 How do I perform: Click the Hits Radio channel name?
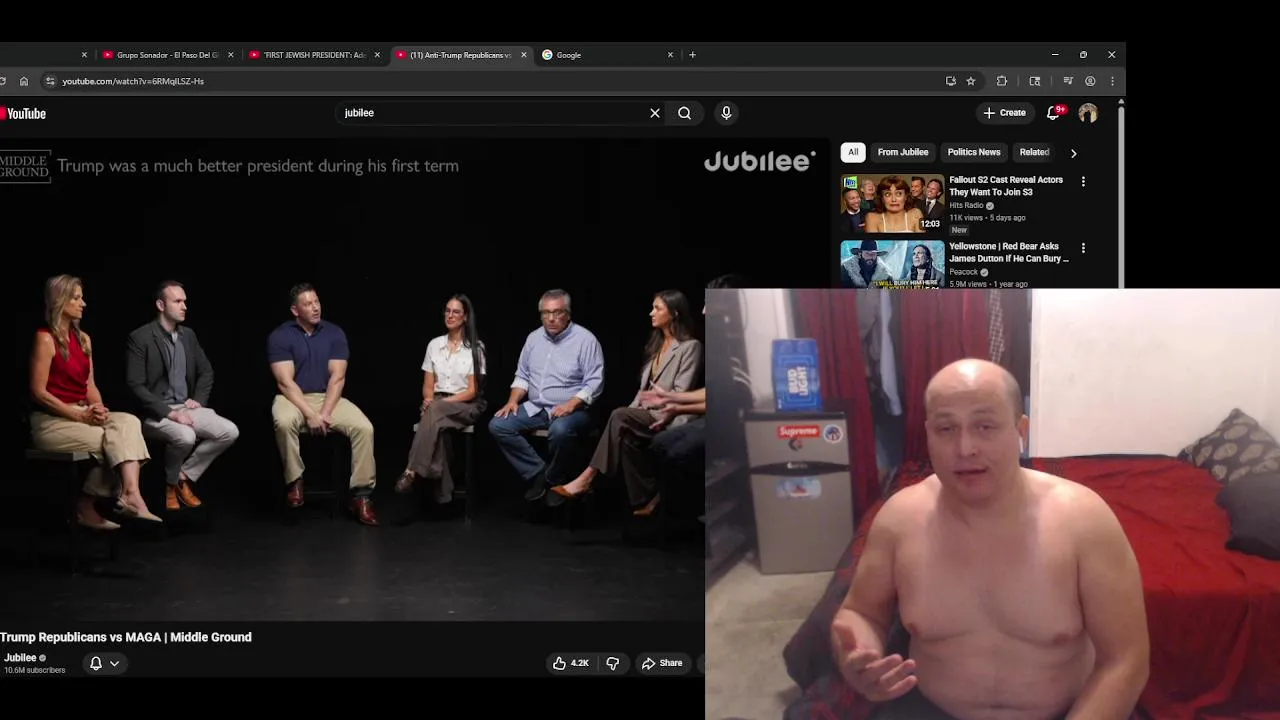966,205
